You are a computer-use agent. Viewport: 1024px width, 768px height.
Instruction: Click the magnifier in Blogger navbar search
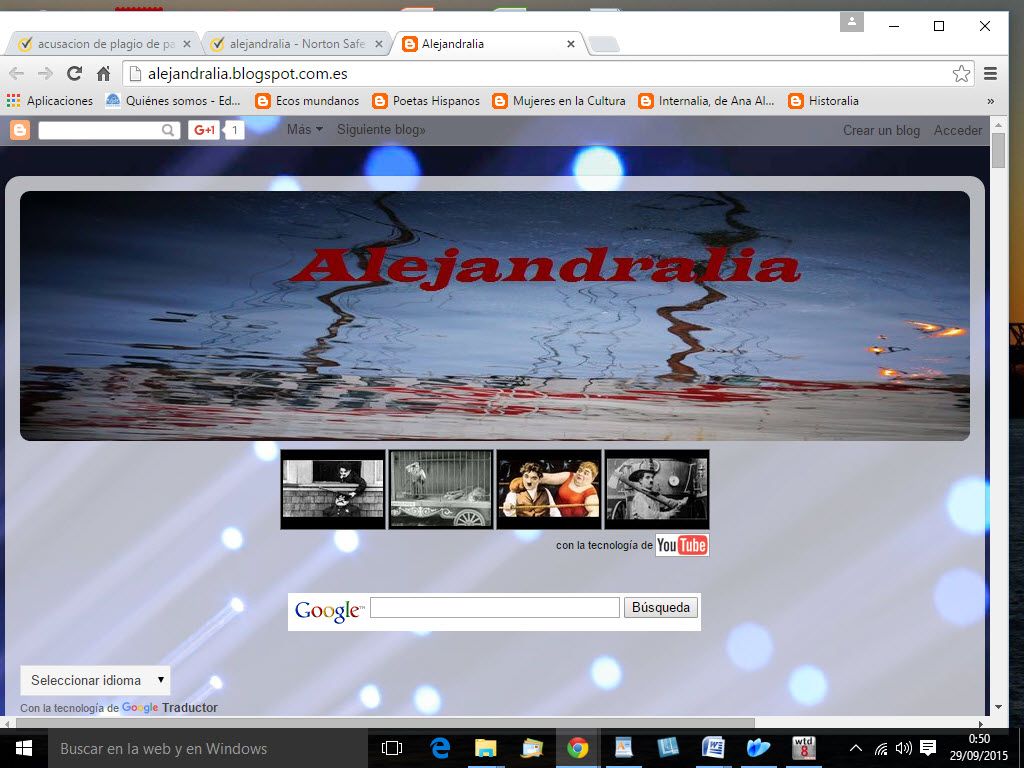click(168, 130)
